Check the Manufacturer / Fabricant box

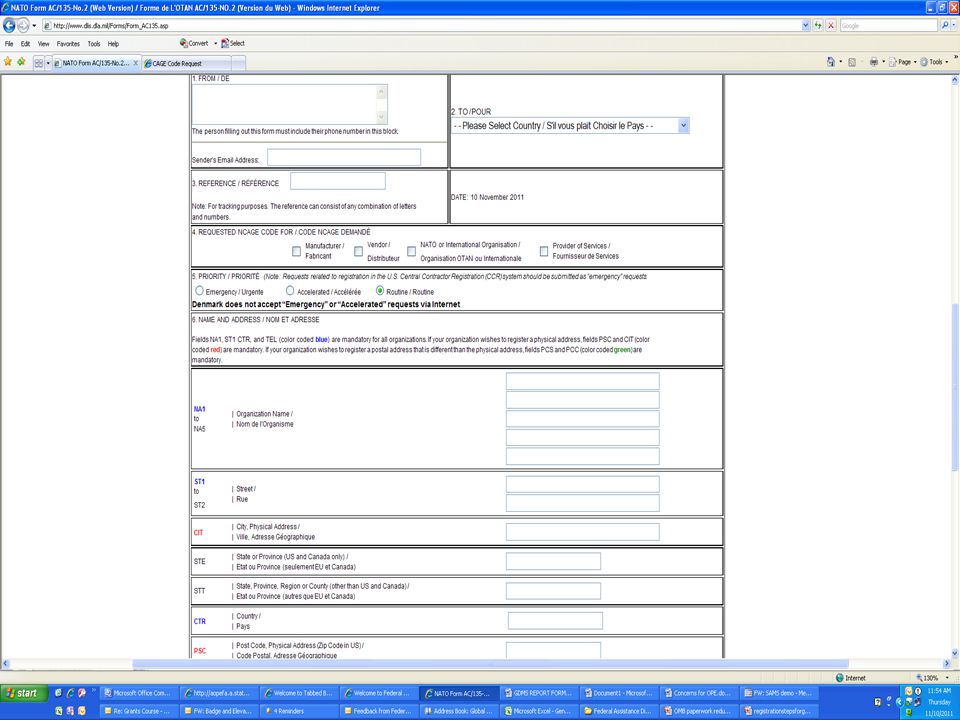pos(296,252)
